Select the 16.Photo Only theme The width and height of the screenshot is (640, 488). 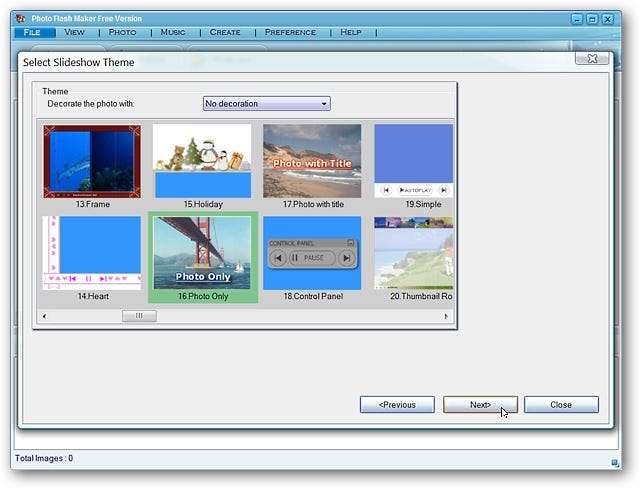coord(202,253)
